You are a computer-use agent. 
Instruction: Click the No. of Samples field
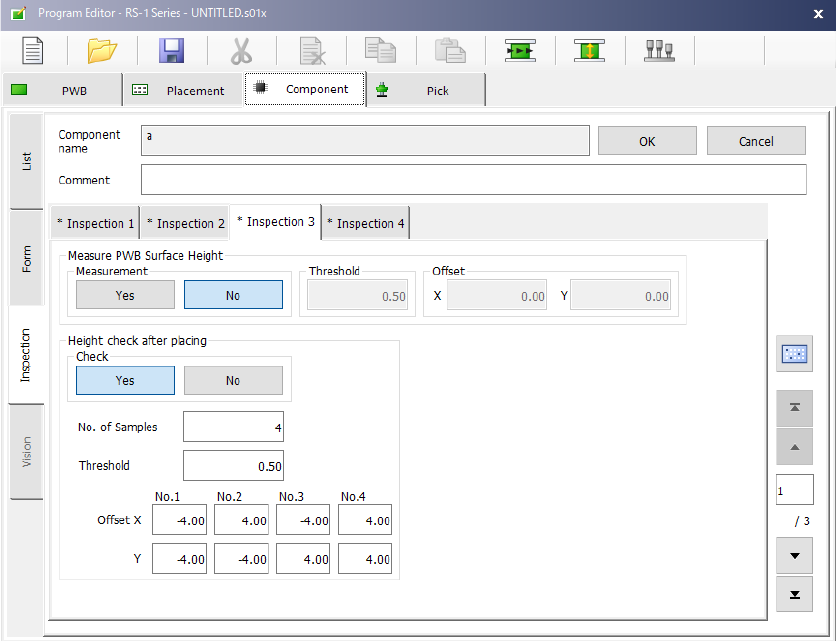(x=234, y=427)
